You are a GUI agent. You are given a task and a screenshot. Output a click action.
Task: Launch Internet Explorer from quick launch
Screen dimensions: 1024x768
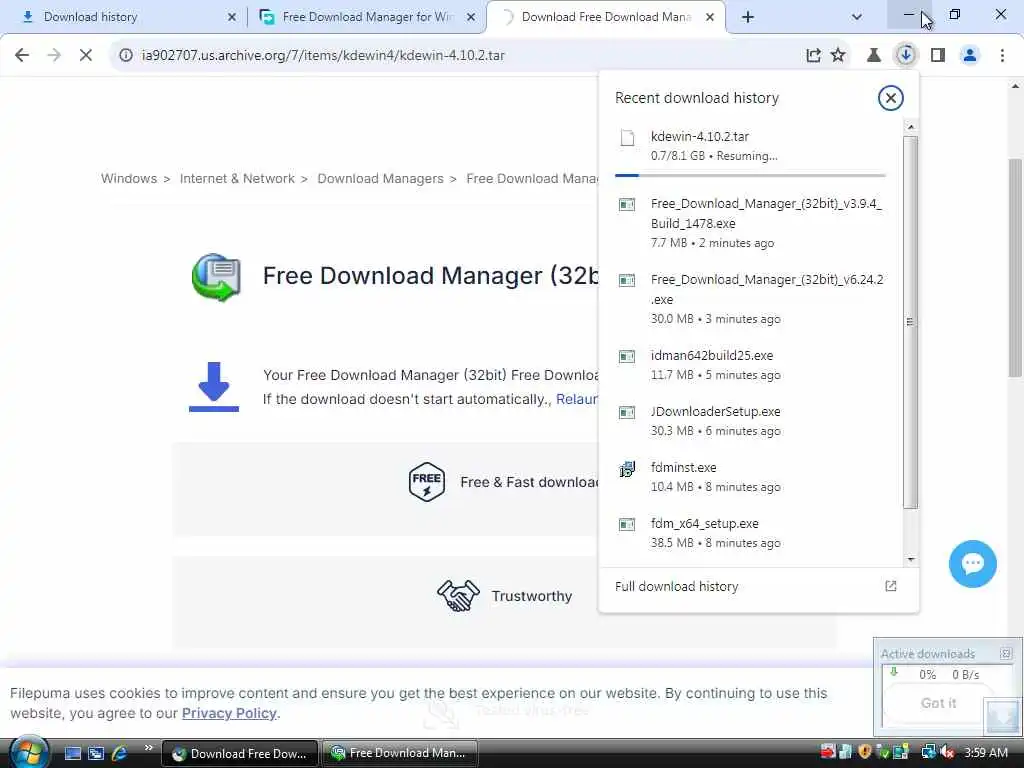coord(120,754)
